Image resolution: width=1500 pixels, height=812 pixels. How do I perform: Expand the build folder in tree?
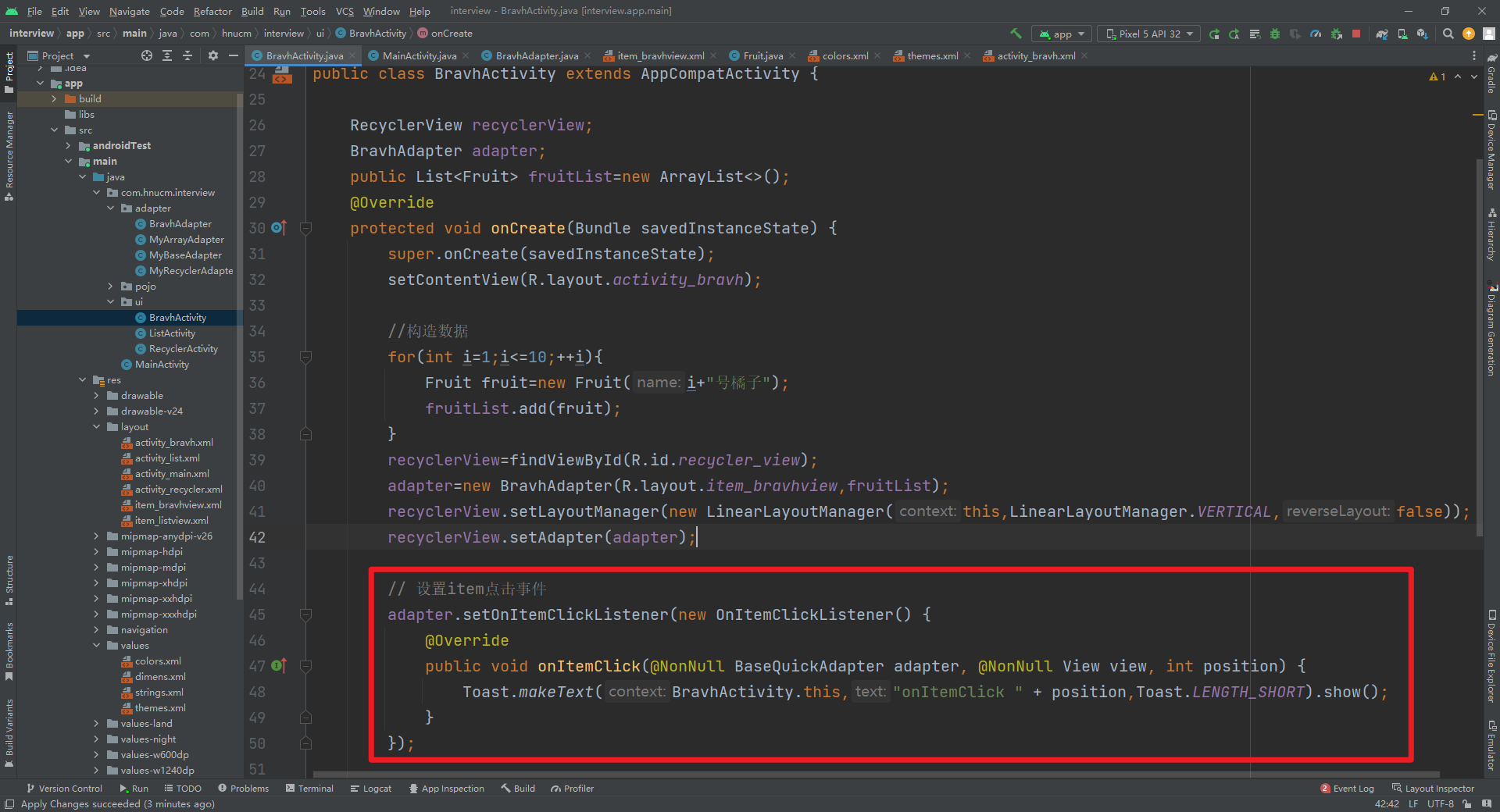pos(54,99)
